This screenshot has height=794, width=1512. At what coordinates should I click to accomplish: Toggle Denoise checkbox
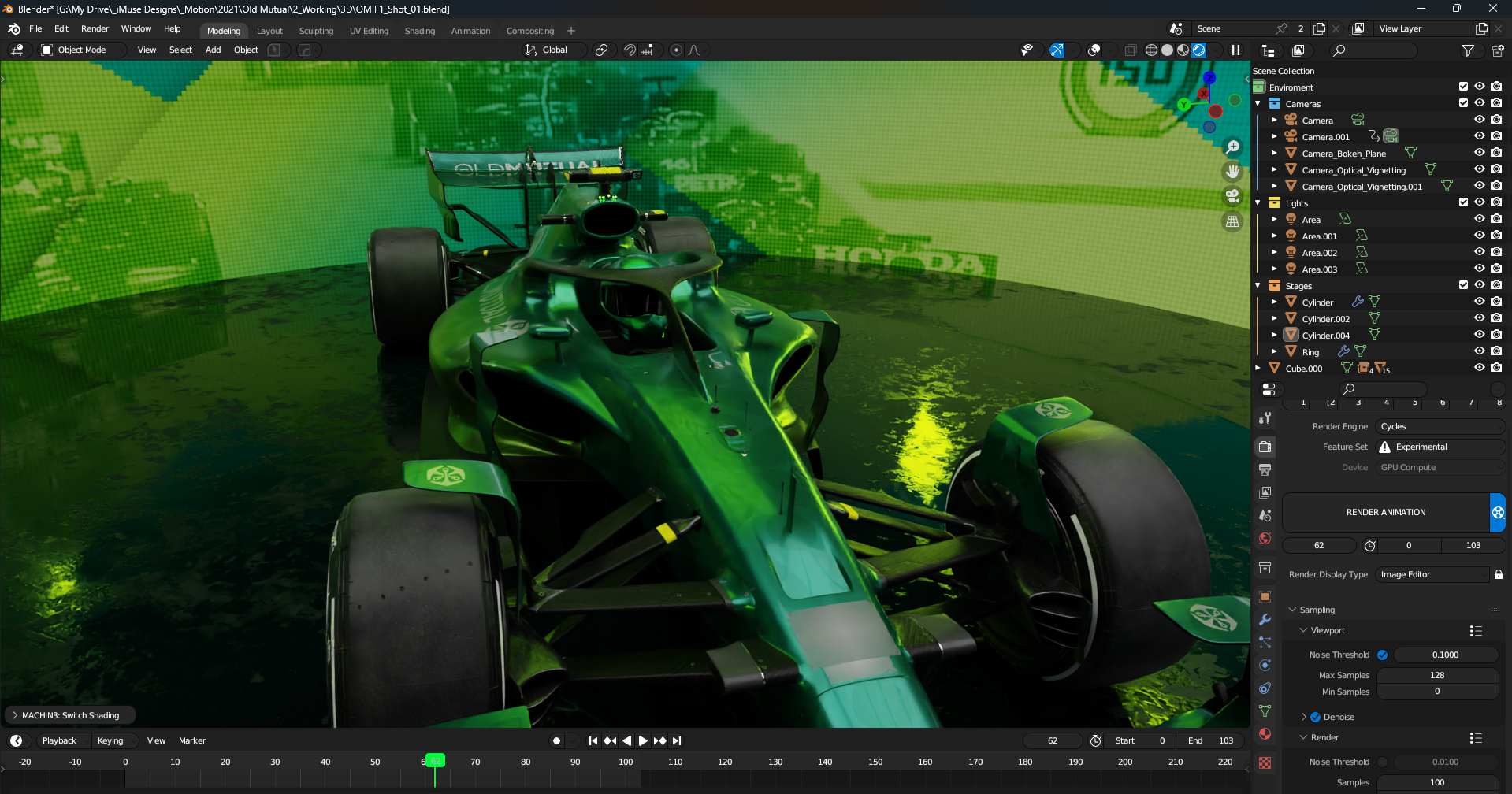point(1315,717)
